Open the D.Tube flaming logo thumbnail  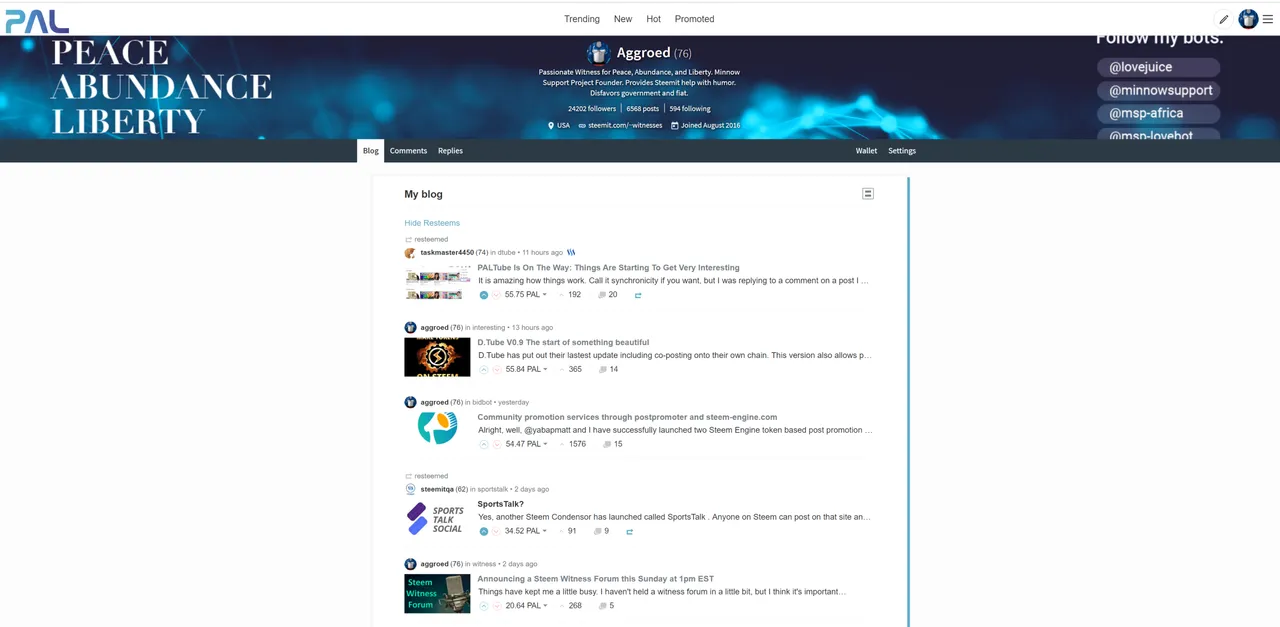click(x=437, y=357)
